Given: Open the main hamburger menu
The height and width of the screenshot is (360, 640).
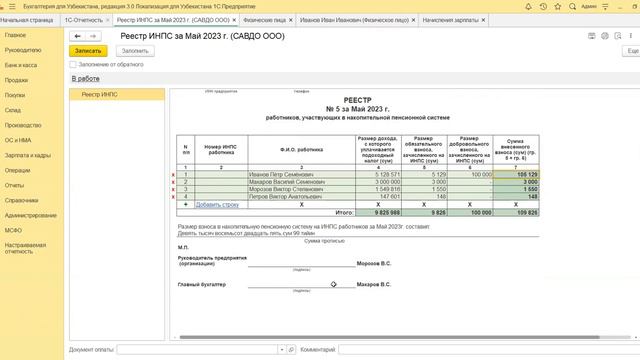Looking at the screenshot, I should tap(12, 7).
